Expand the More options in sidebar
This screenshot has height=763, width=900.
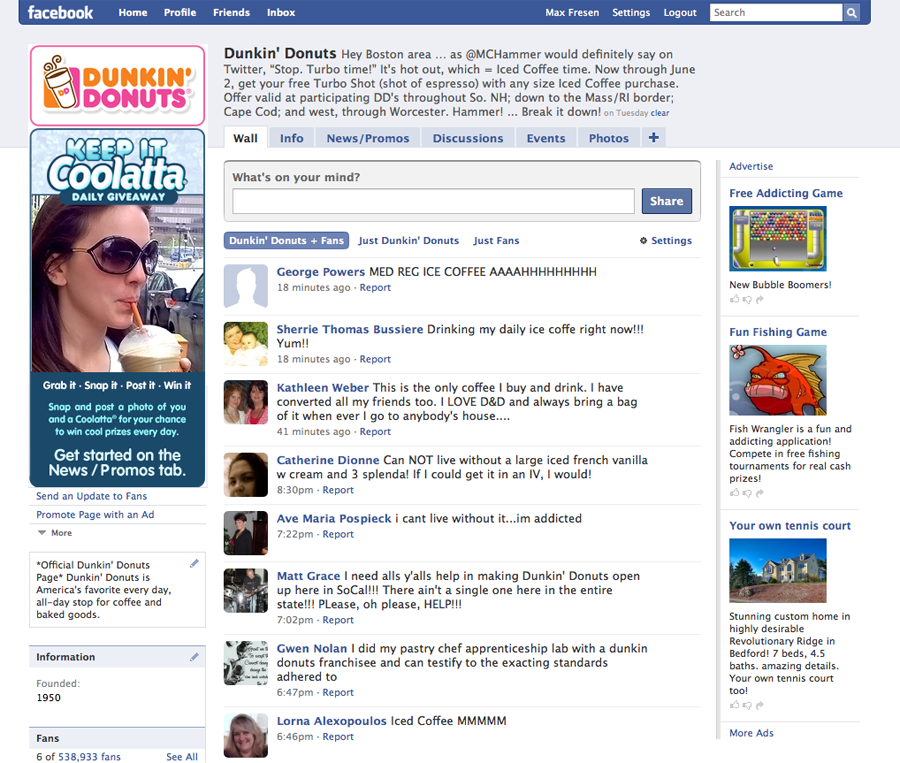pos(55,533)
